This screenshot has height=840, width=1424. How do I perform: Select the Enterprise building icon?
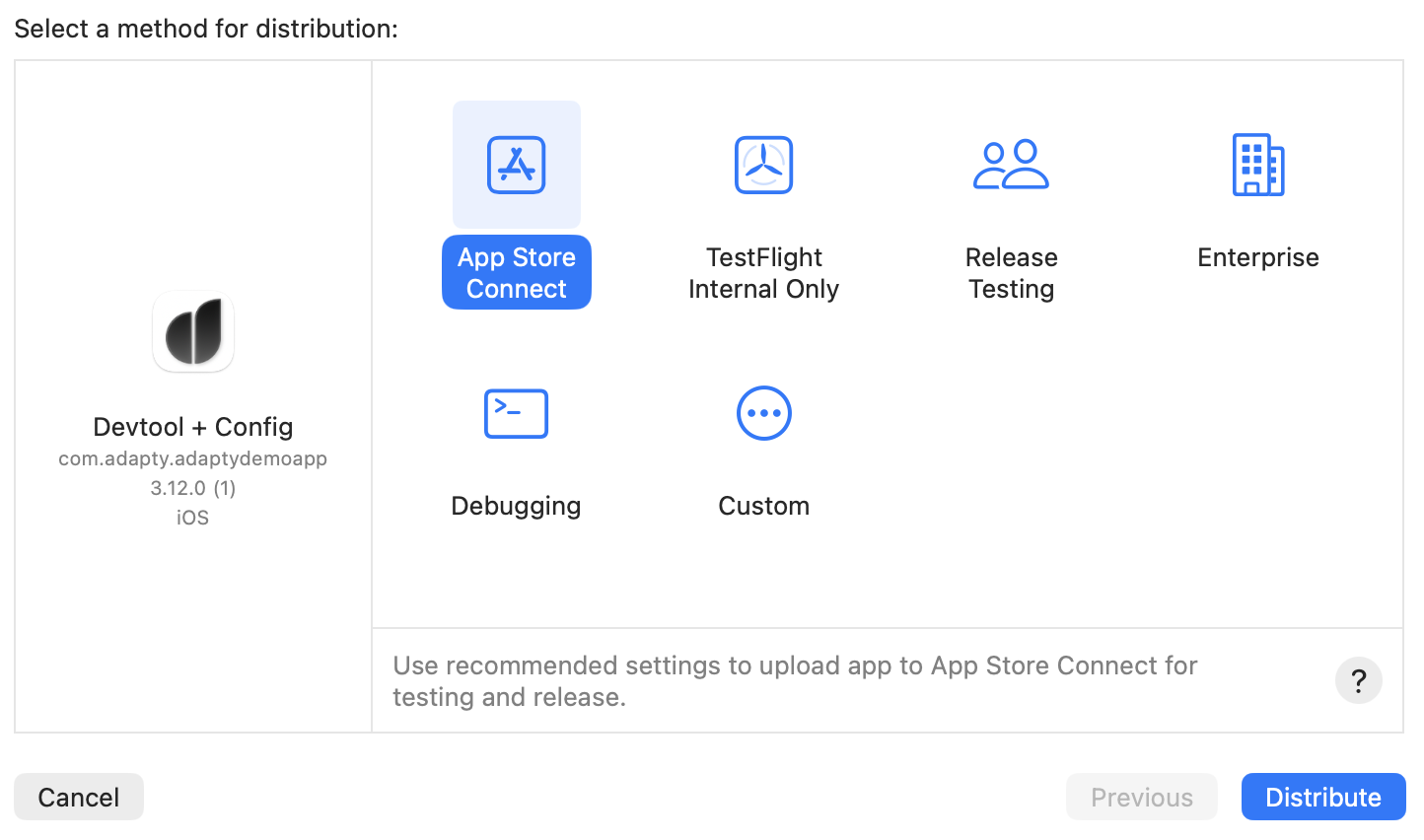point(1257,165)
